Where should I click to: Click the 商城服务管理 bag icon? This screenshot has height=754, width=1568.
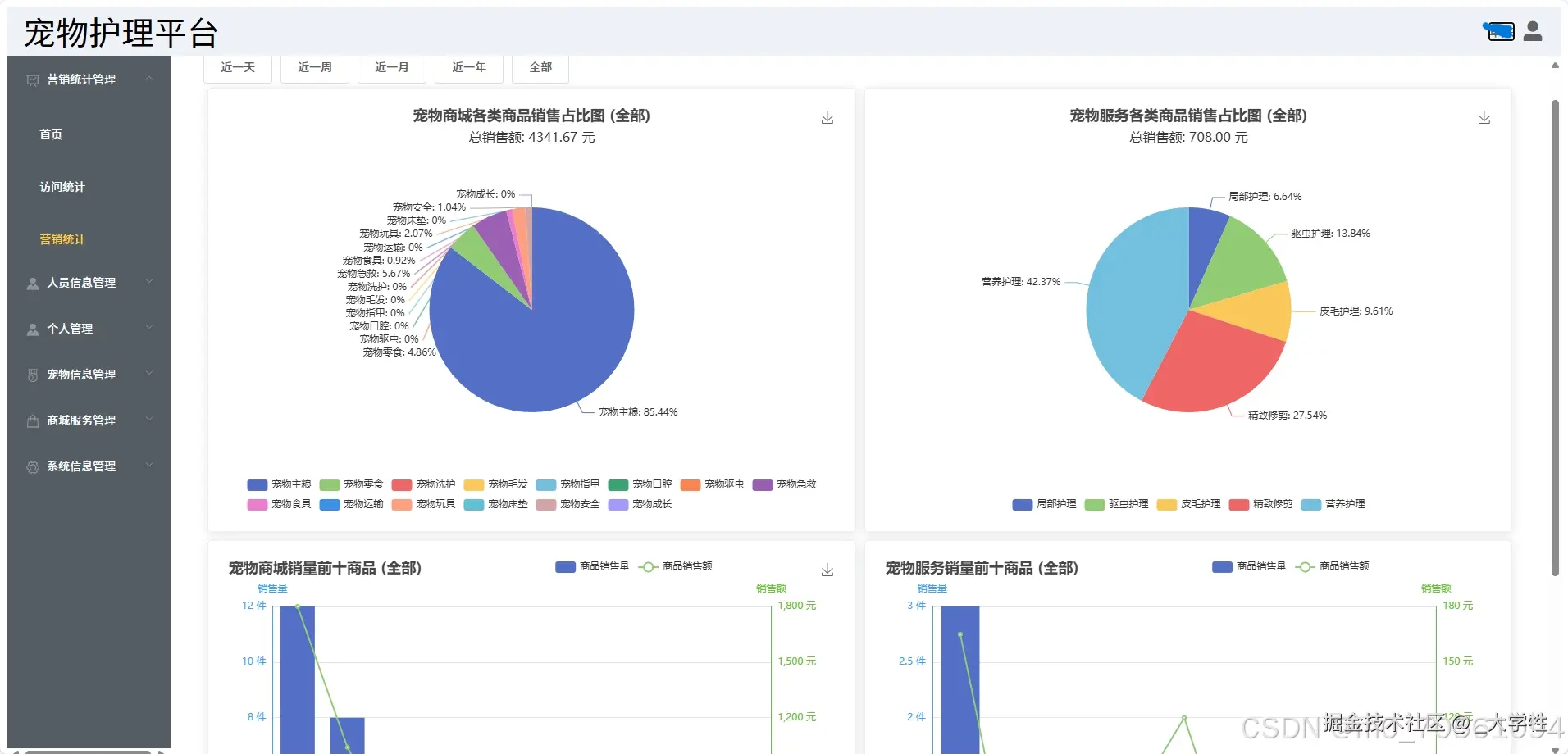click(x=33, y=421)
